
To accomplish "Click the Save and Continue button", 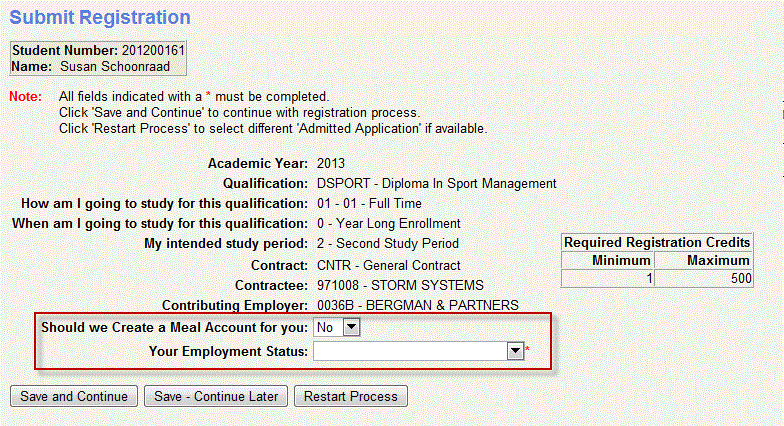I will (x=74, y=396).
